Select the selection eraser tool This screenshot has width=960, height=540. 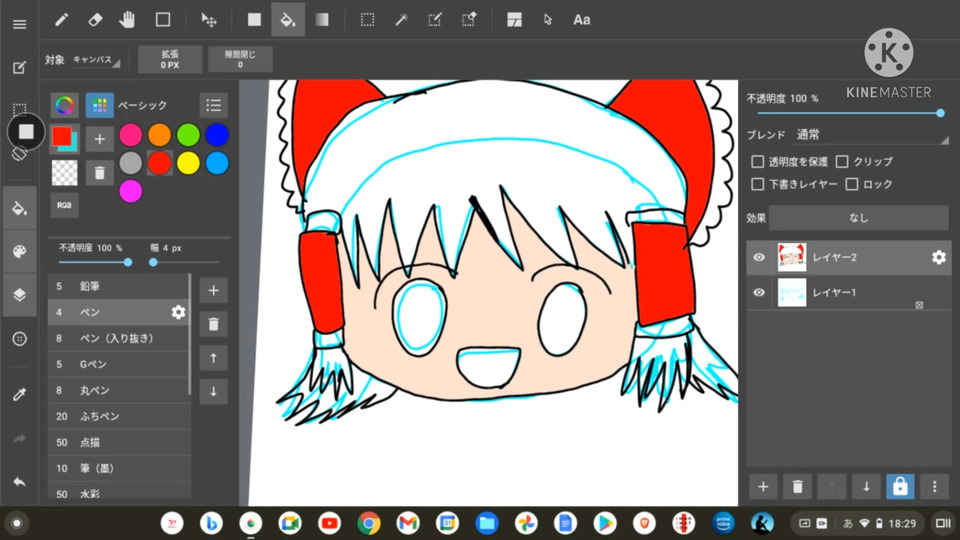pyautogui.click(x=469, y=20)
